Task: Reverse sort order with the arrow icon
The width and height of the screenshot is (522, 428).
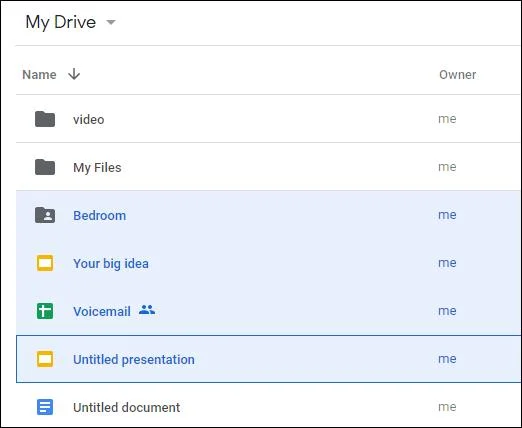Action: tap(74, 74)
